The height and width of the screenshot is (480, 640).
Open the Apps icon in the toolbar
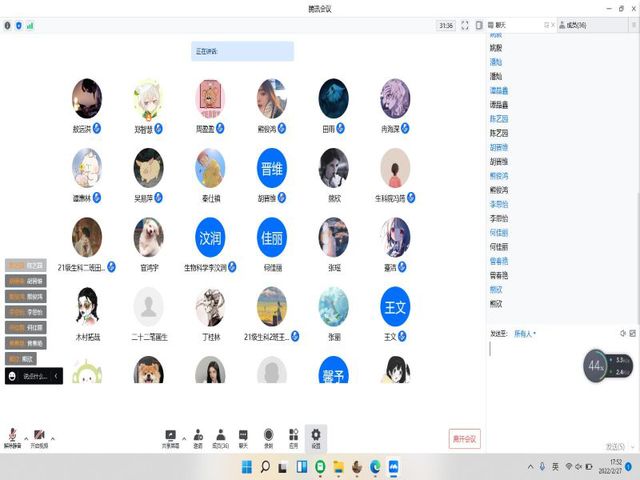(x=293, y=437)
